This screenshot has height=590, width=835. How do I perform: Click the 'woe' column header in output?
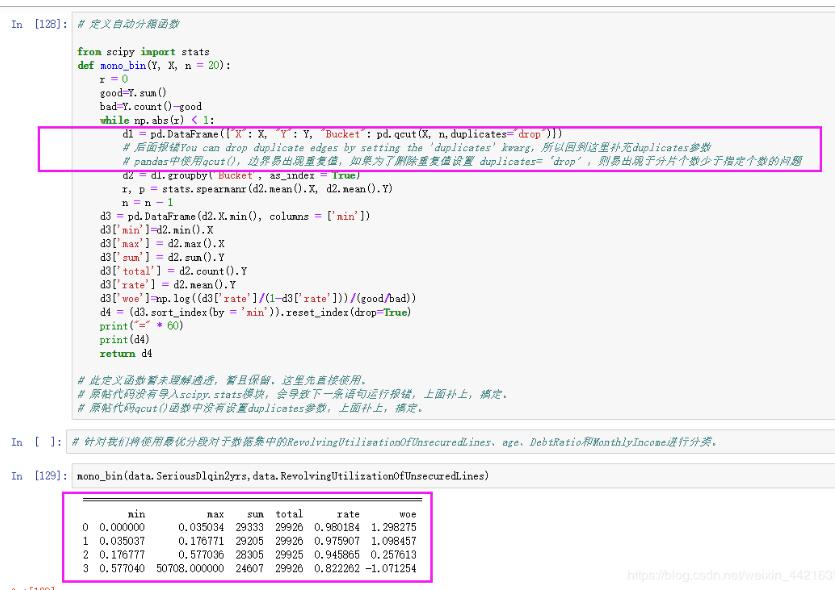[408, 514]
